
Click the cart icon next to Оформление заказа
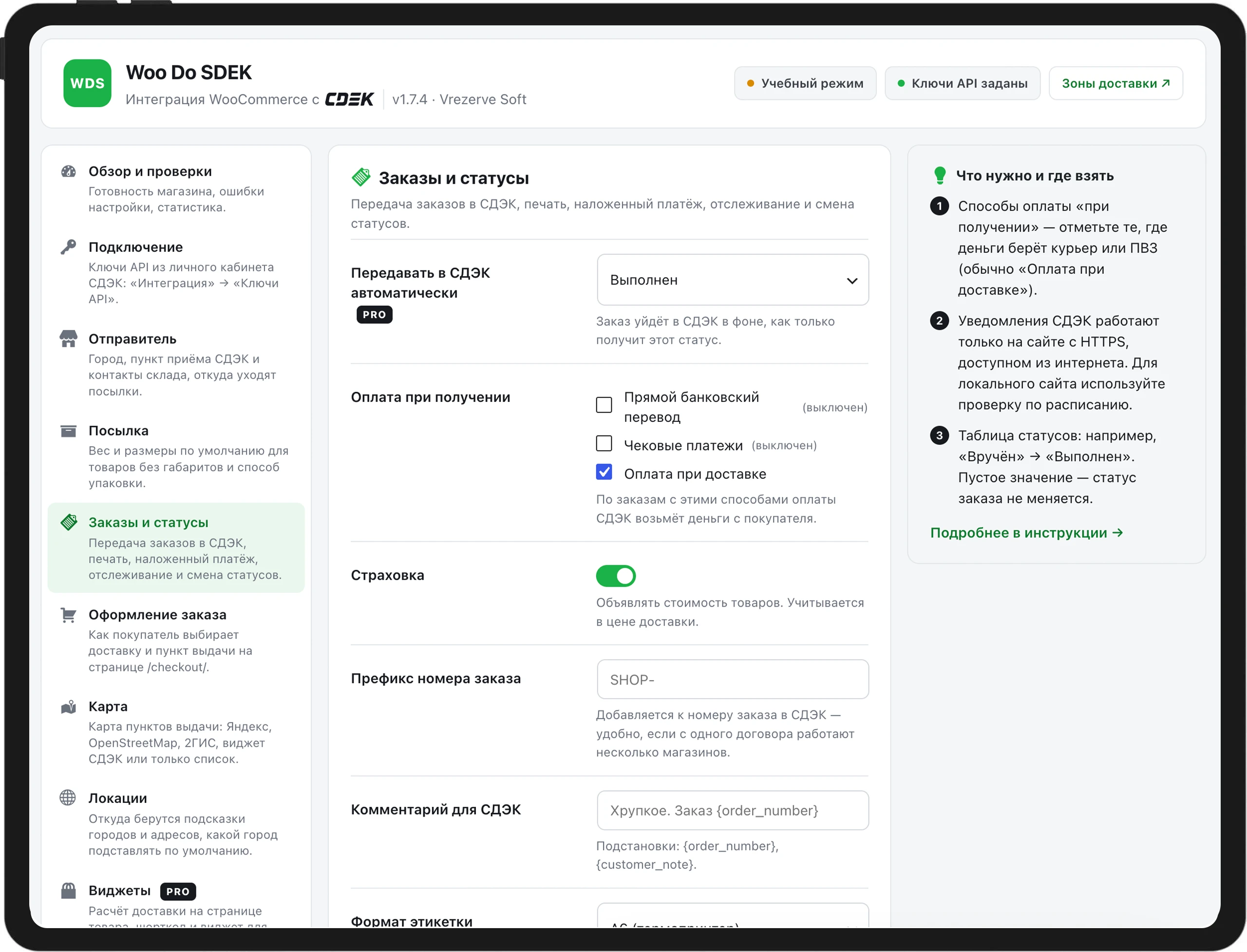point(69,615)
